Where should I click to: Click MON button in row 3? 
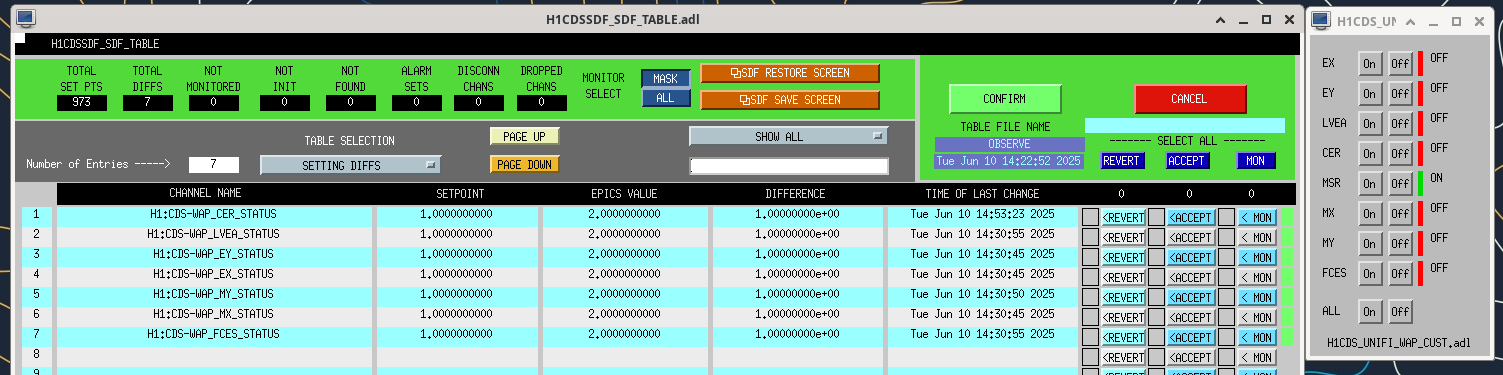tap(1257, 257)
